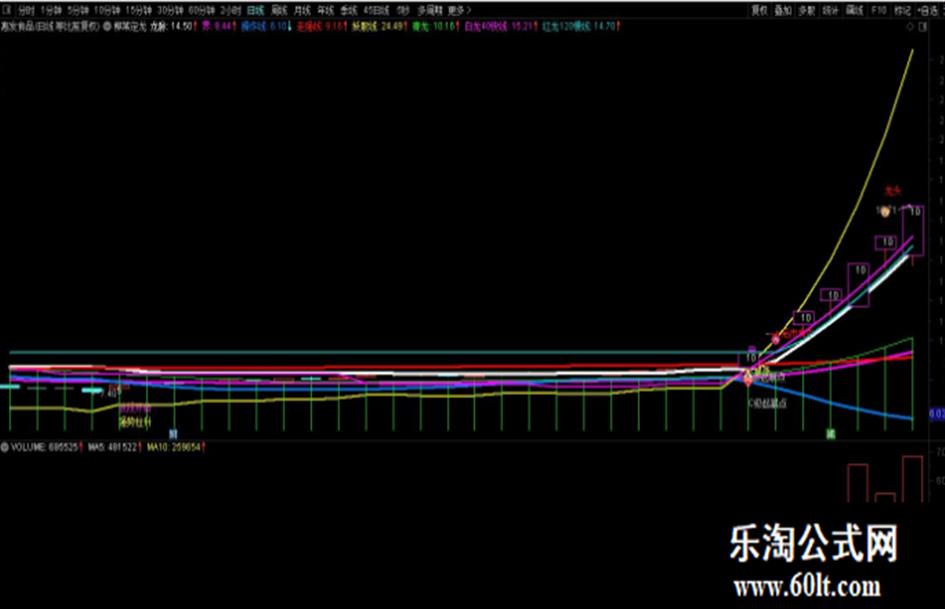Click the VOLUME 695525 readout
The height and width of the screenshot is (609, 945).
[x=45, y=447]
